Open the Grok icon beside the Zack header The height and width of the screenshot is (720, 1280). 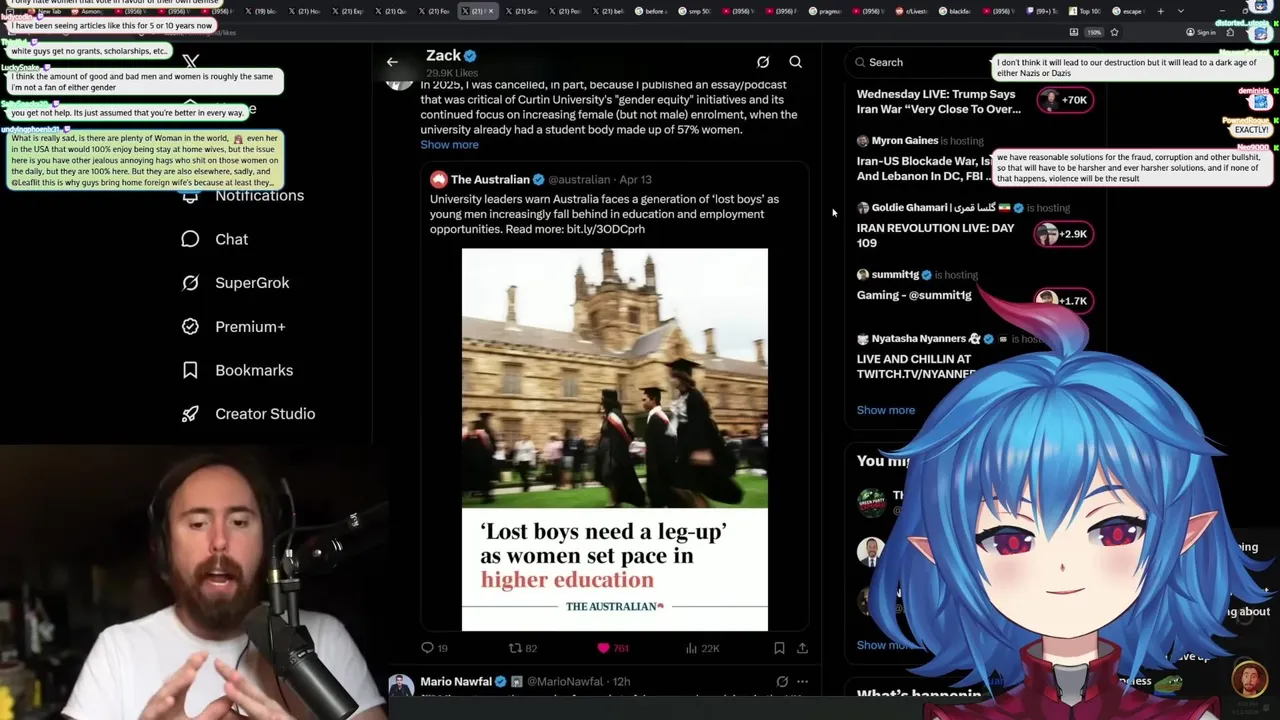click(763, 62)
